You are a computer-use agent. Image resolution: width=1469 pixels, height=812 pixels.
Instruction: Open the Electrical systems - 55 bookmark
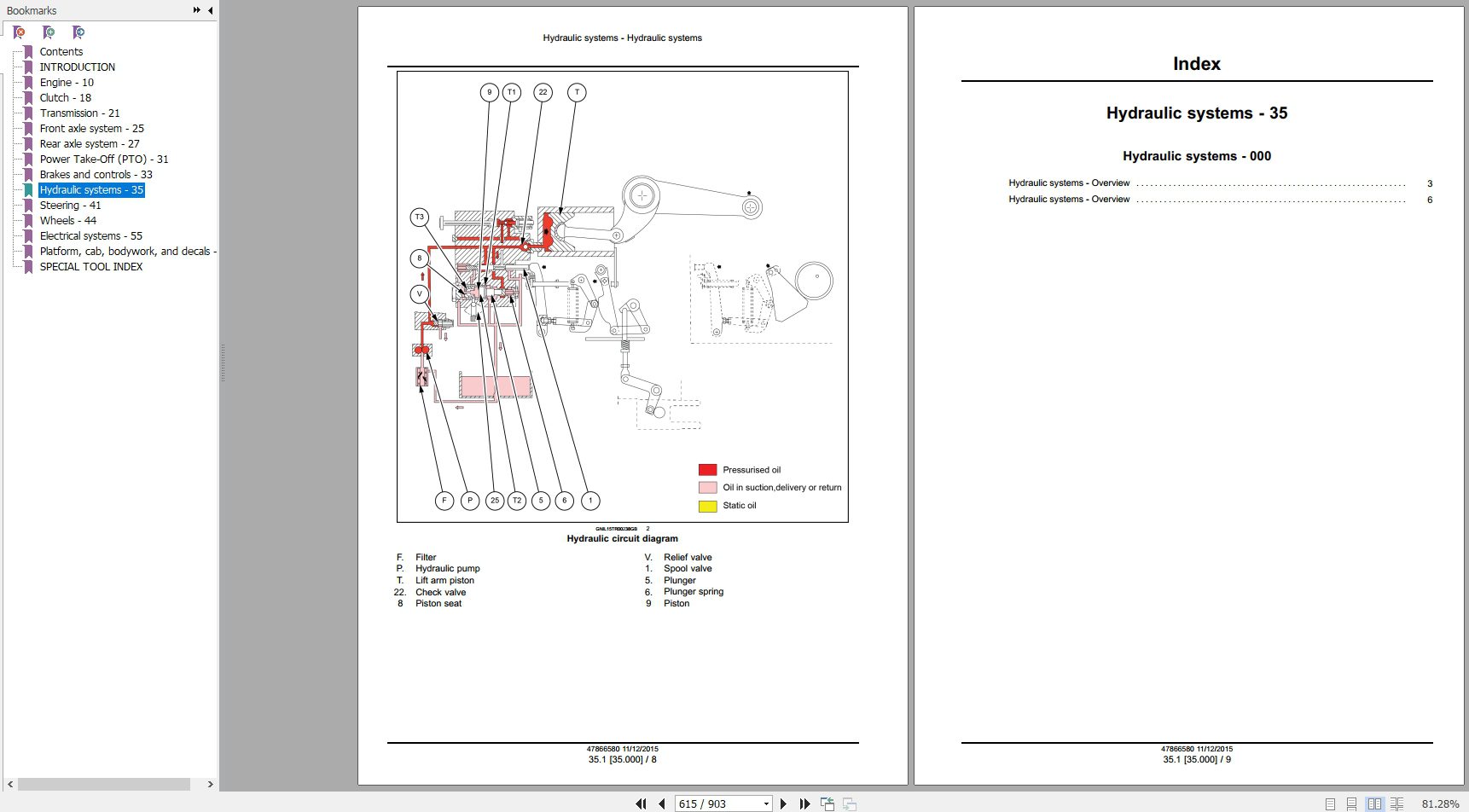pos(91,236)
